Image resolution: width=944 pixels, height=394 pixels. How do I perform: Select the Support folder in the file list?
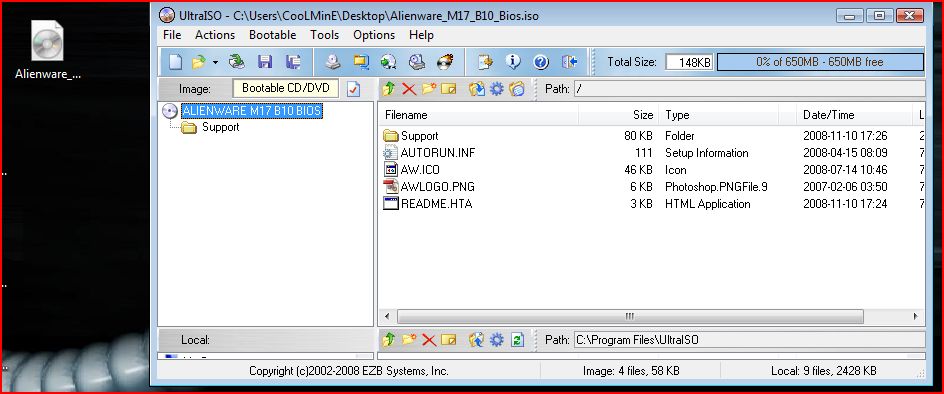pyautogui.click(x=420, y=136)
